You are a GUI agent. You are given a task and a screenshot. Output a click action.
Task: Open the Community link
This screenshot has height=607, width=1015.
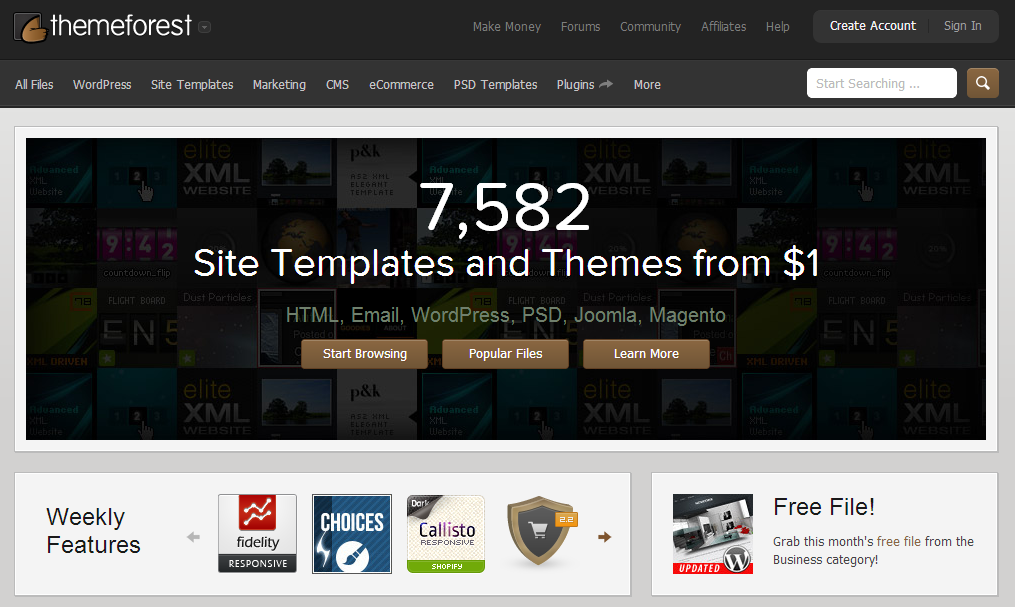[651, 27]
